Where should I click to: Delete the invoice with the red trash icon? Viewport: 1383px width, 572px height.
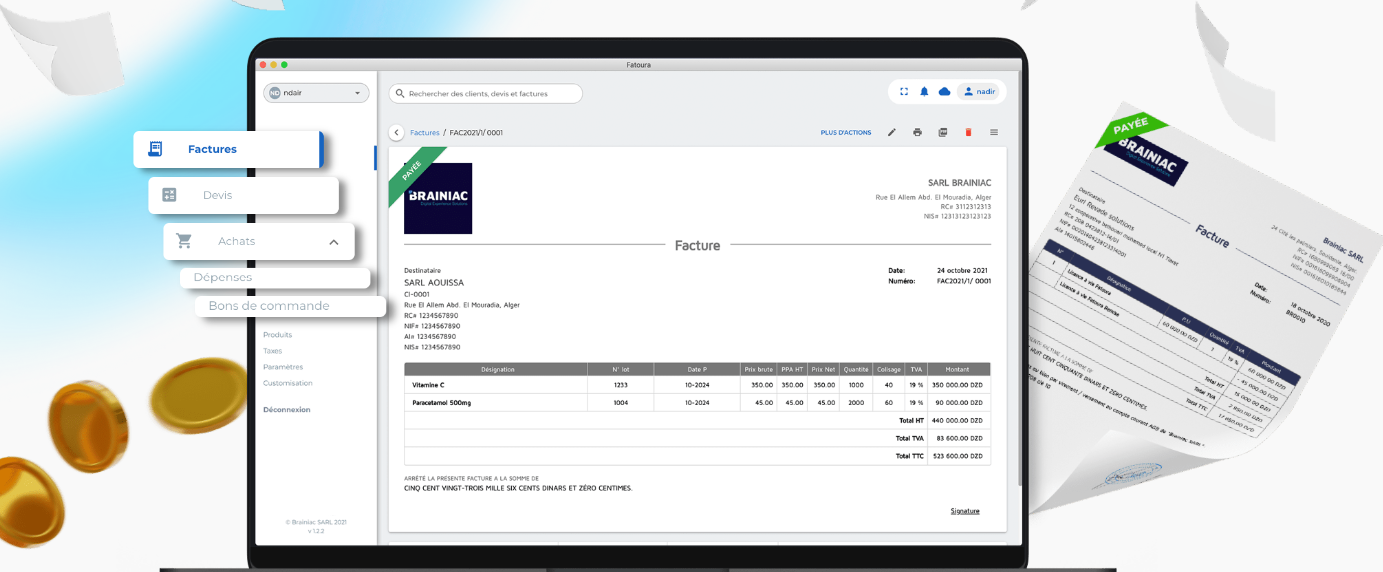pyautogui.click(x=968, y=132)
